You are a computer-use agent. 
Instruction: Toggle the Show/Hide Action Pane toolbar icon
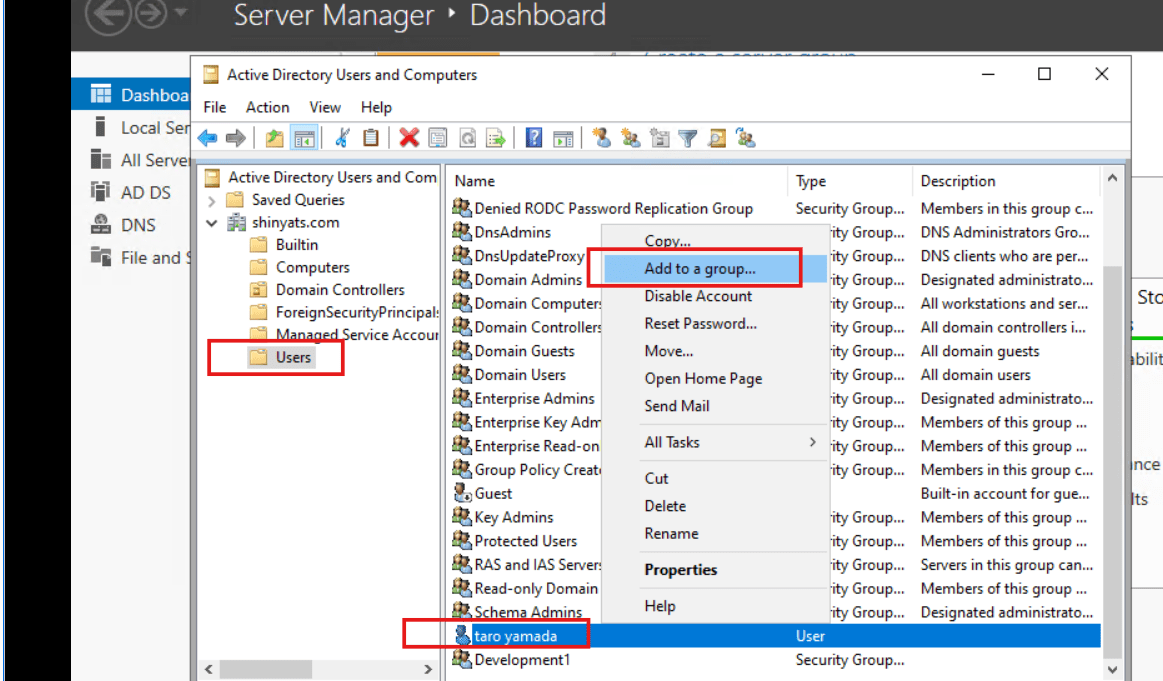(563, 138)
